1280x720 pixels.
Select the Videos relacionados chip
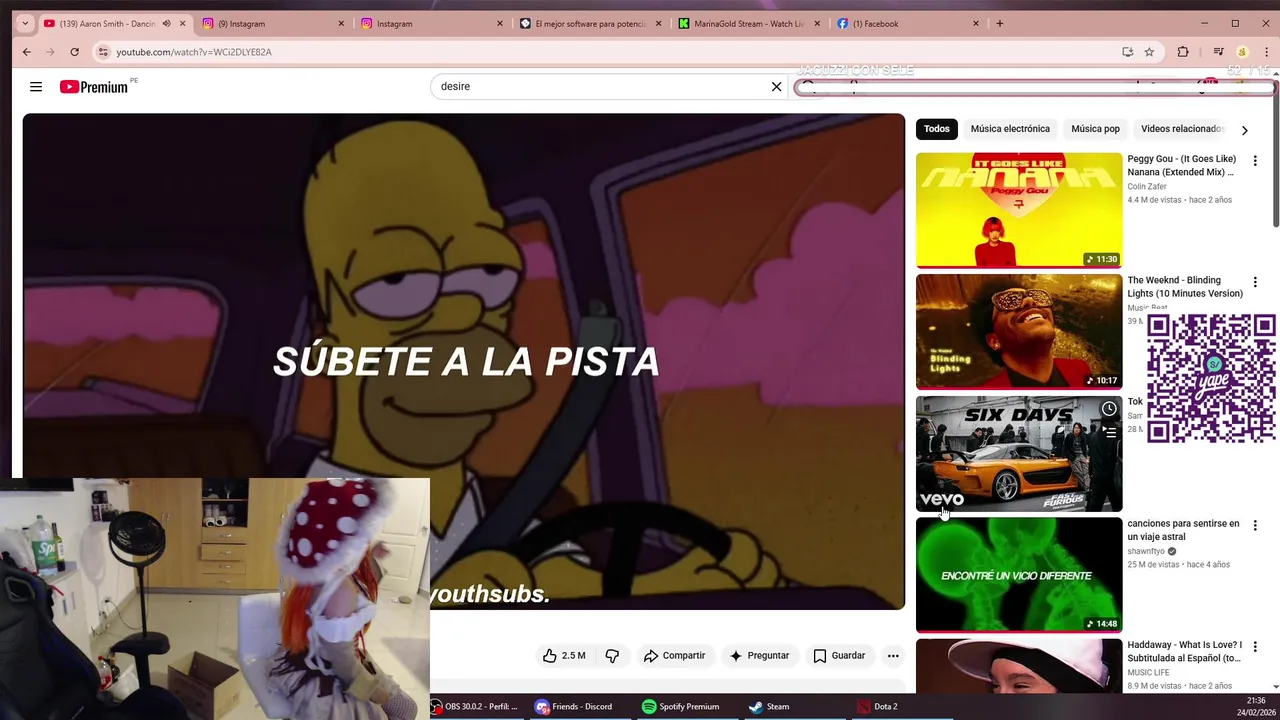pos(1182,129)
